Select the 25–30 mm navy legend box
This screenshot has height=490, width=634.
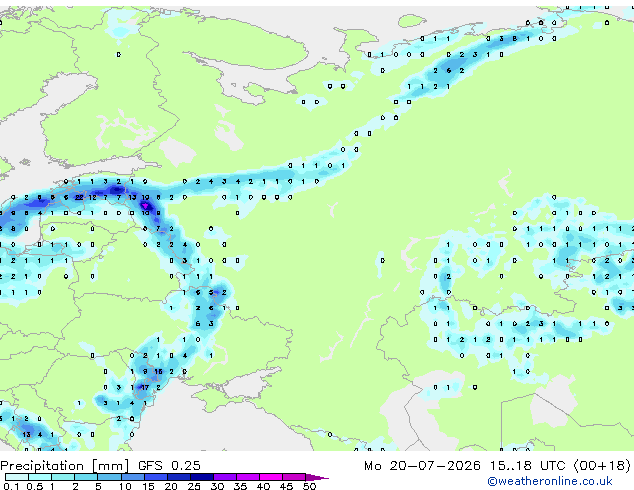coord(201,477)
